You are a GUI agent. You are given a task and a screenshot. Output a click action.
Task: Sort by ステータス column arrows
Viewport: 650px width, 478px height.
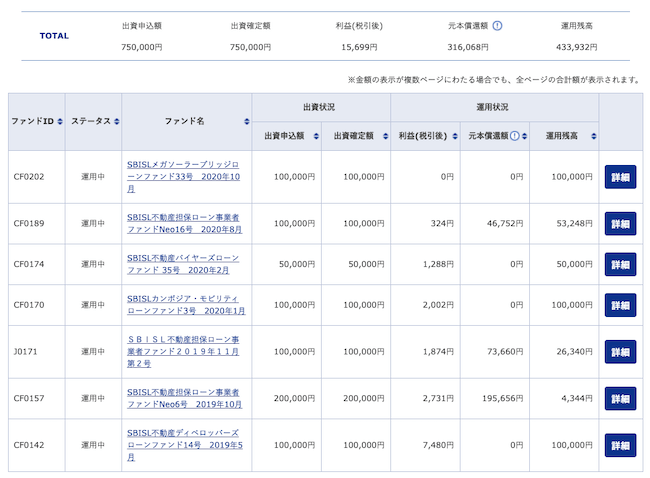tap(116, 121)
